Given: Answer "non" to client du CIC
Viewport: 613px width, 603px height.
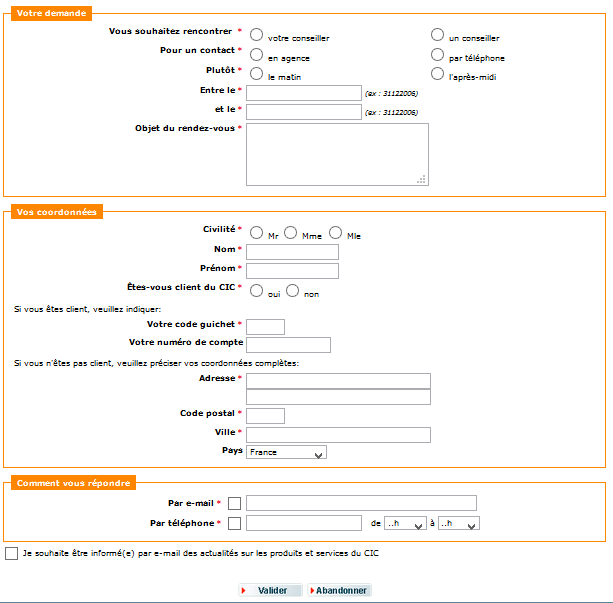Looking at the screenshot, I should 292,291.
